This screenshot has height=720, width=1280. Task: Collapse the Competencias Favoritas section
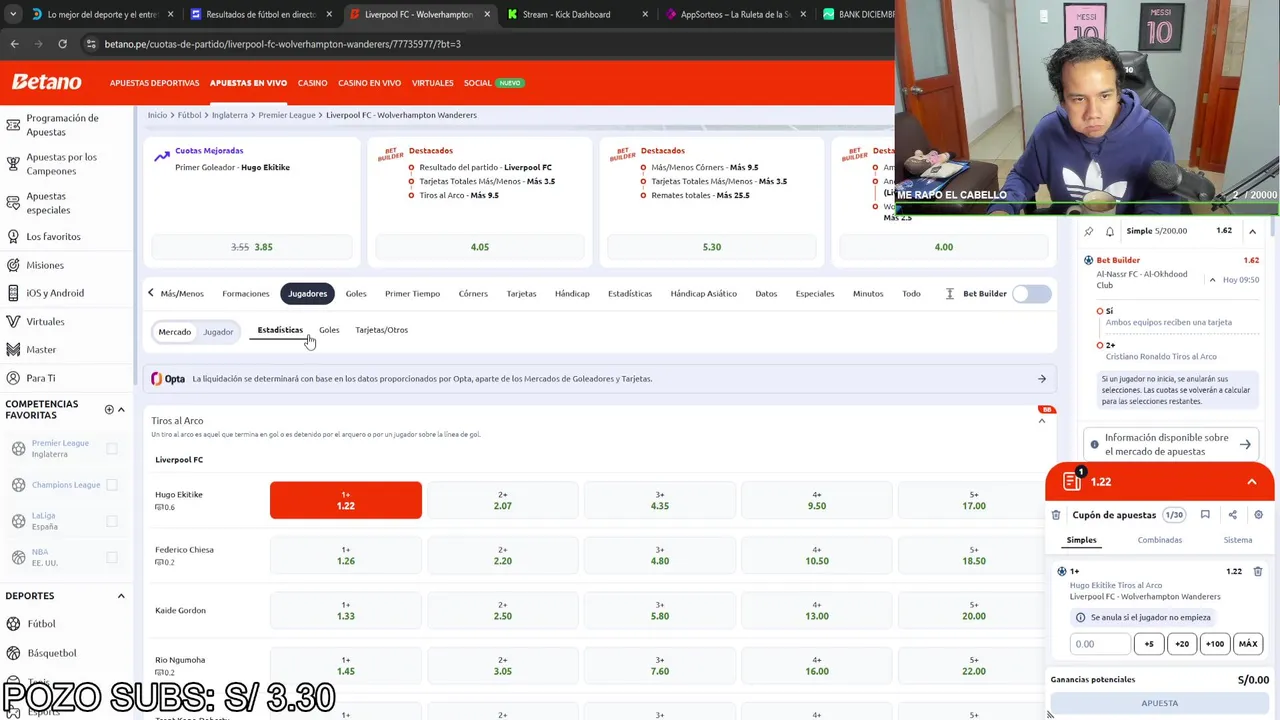(x=121, y=409)
